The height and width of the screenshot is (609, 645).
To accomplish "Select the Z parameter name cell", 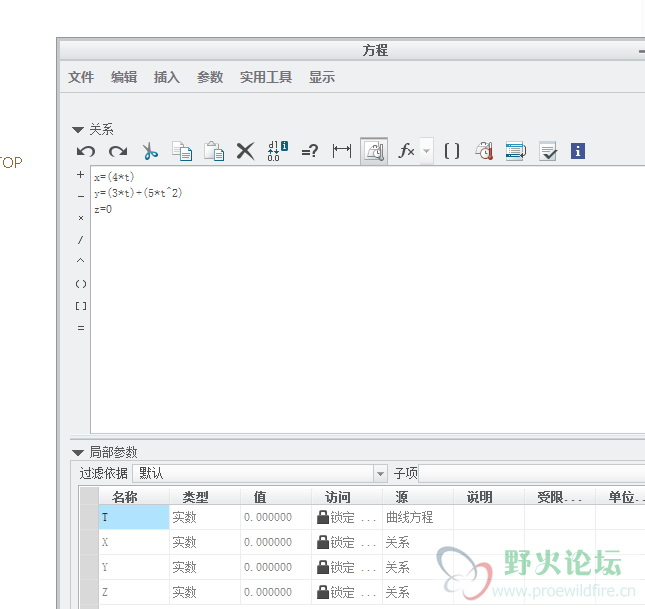I will 134,593.
